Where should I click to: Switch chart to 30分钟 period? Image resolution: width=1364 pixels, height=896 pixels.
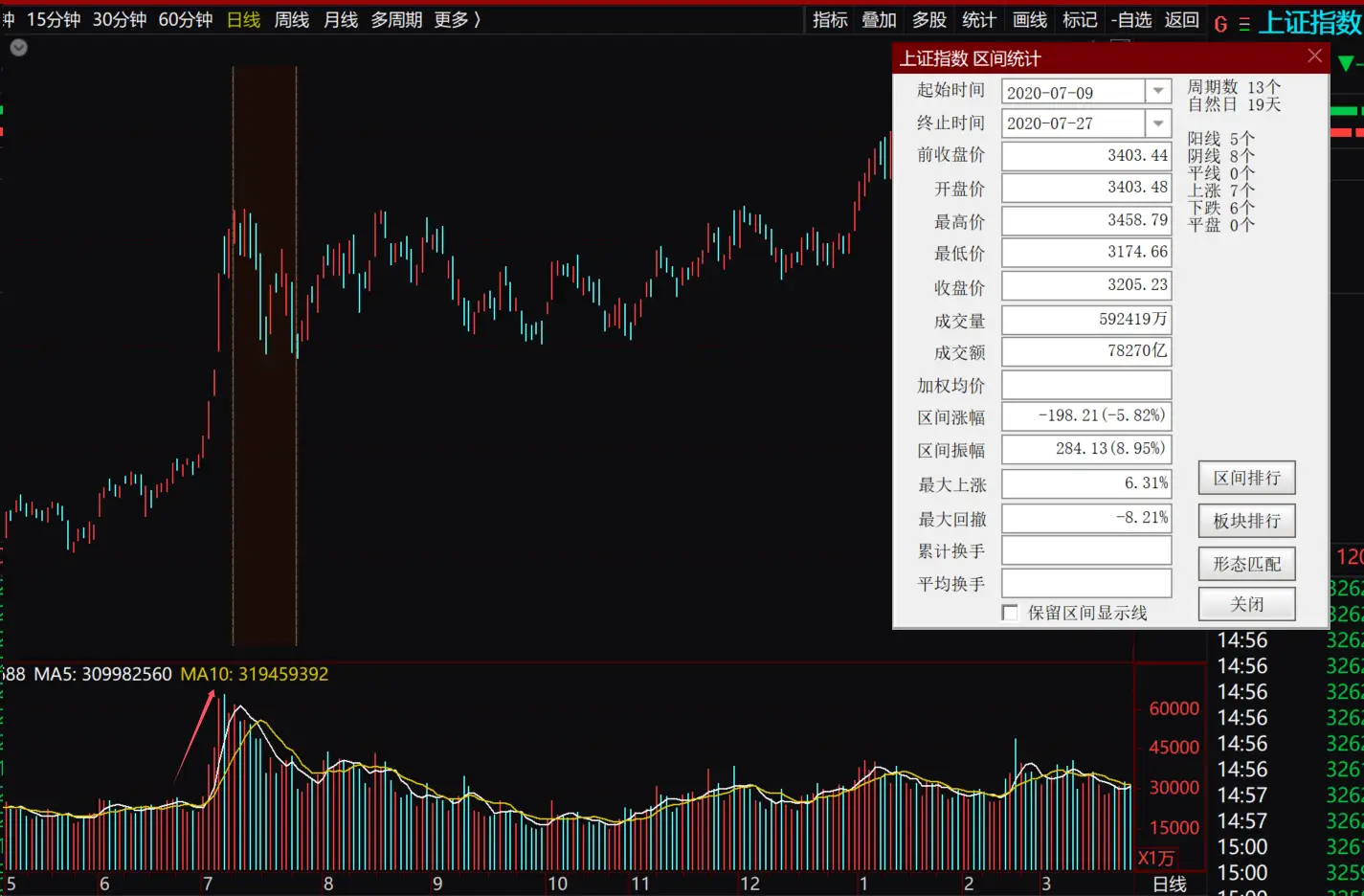120,20
